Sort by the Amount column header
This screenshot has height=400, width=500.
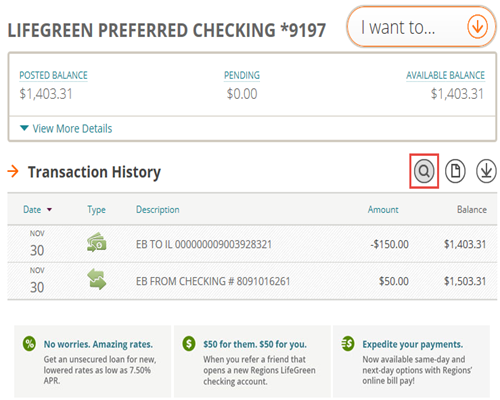point(383,209)
